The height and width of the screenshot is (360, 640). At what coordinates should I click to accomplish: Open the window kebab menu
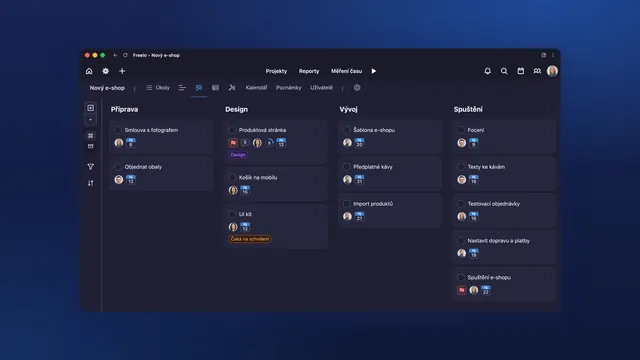(x=553, y=55)
